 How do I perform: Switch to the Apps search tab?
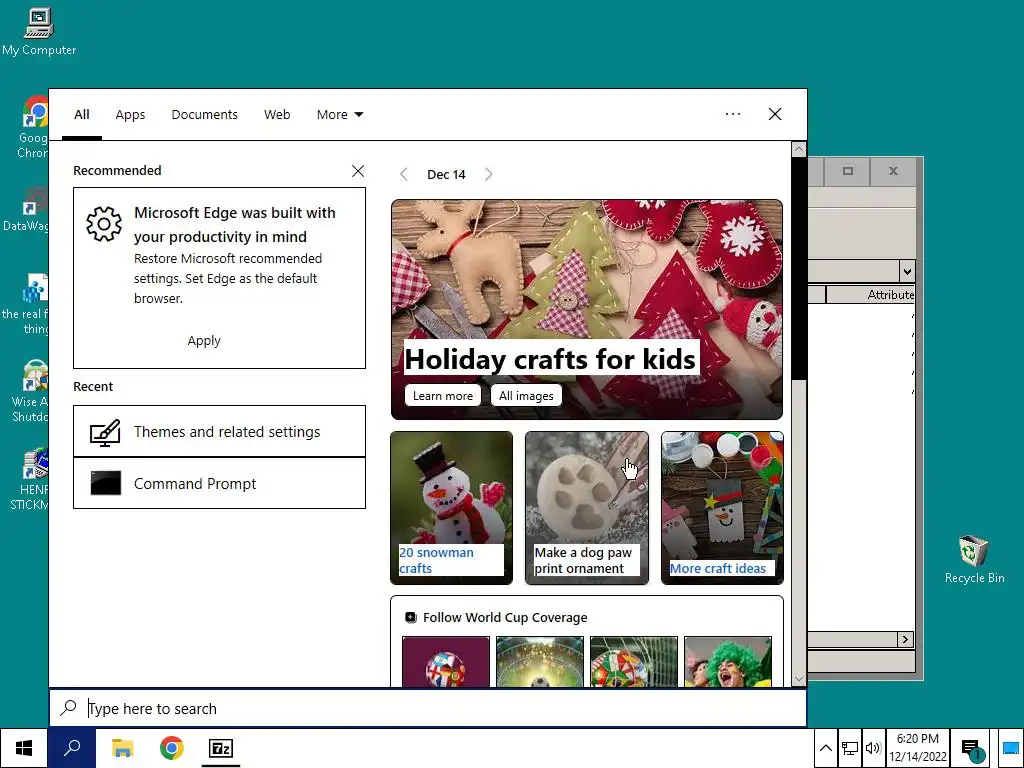pyautogui.click(x=130, y=114)
